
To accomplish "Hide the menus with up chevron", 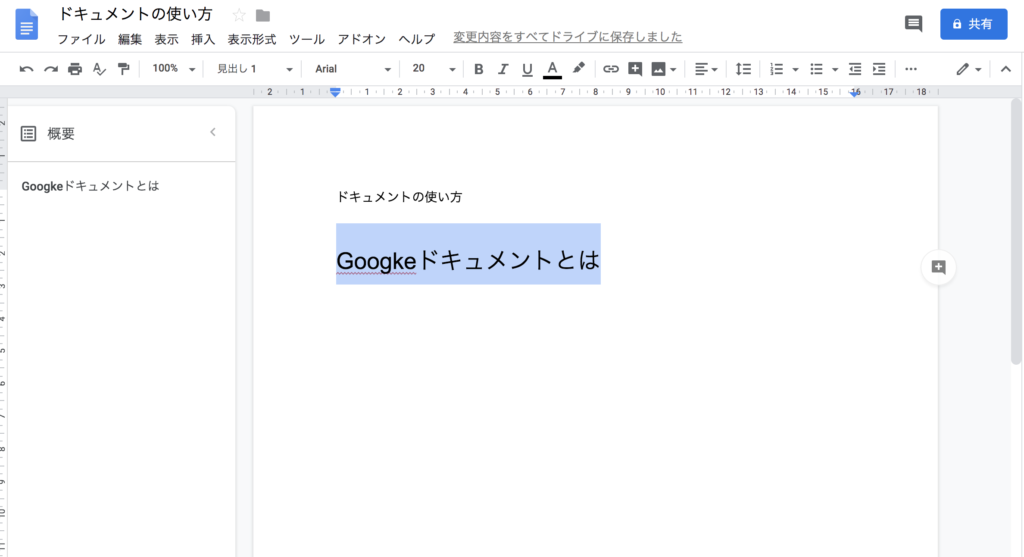I will click(x=1006, y=69).
